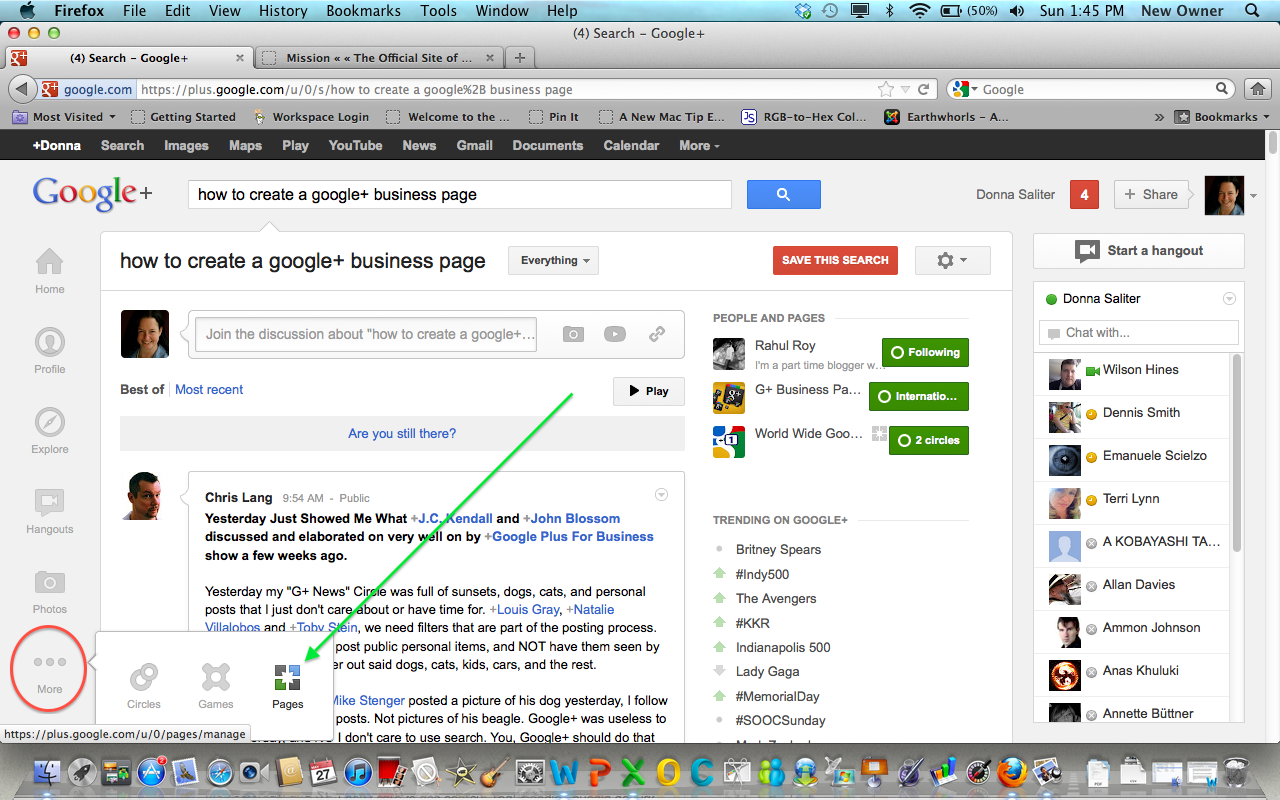1280x800 pixels.
Task: Open Games from the More popup
Action: click(216, 686)
